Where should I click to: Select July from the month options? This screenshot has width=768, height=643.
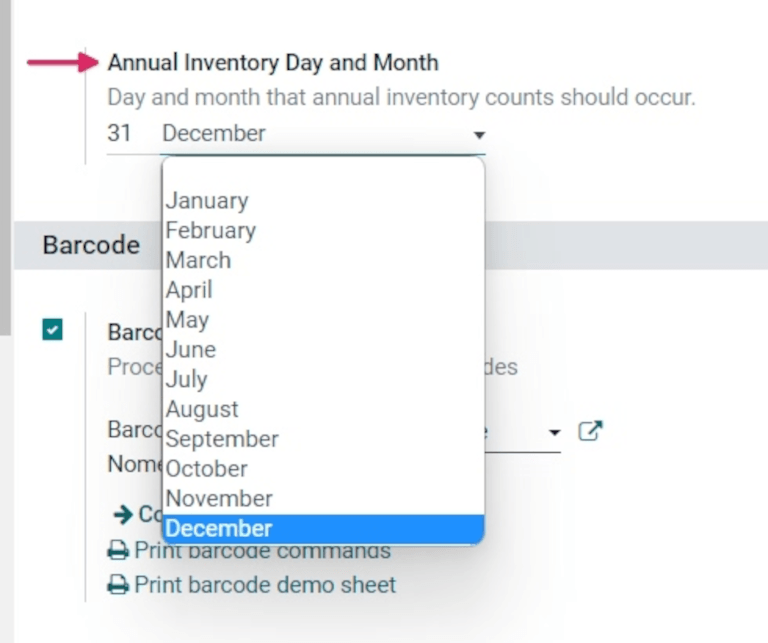187,379
